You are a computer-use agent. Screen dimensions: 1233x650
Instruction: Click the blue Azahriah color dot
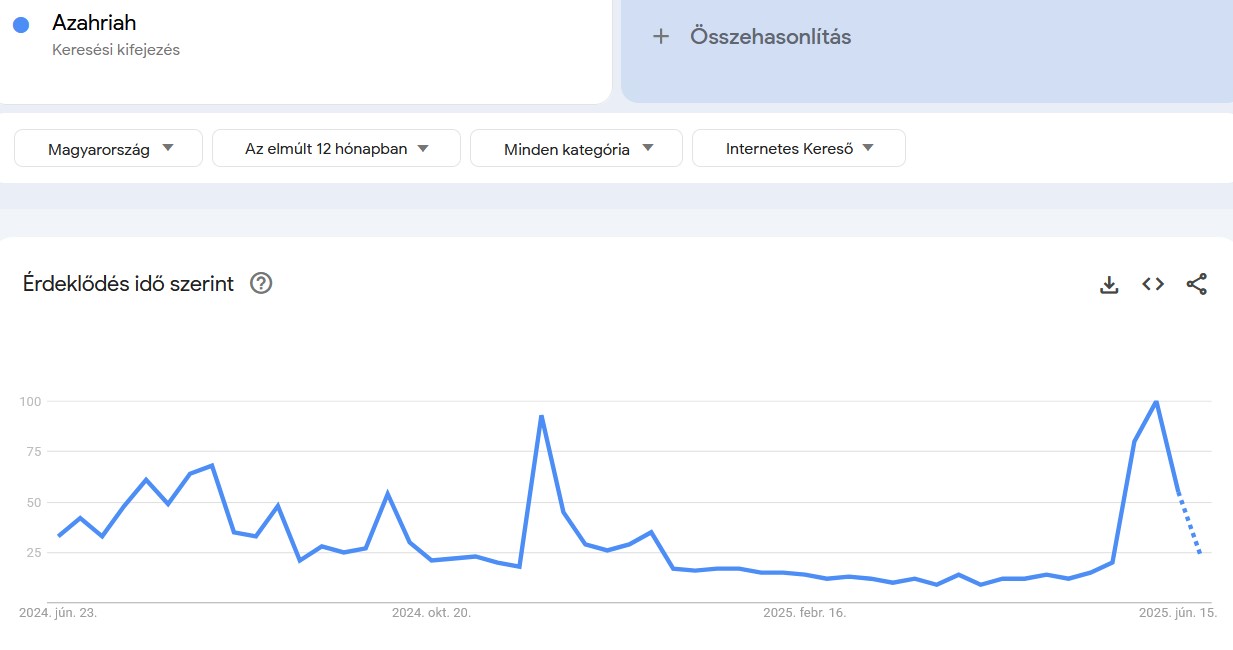point(21,25)
